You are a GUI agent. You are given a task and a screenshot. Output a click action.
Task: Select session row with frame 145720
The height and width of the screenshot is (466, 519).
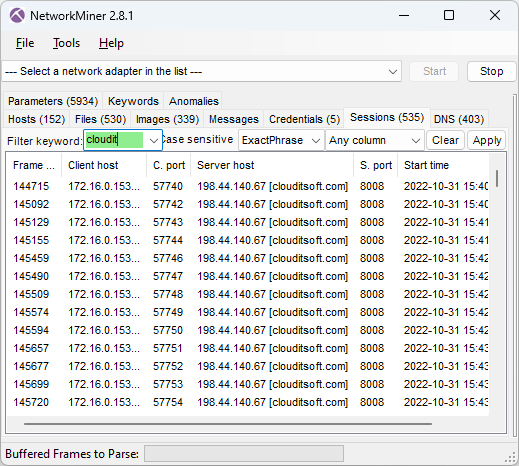click(248, 402)
